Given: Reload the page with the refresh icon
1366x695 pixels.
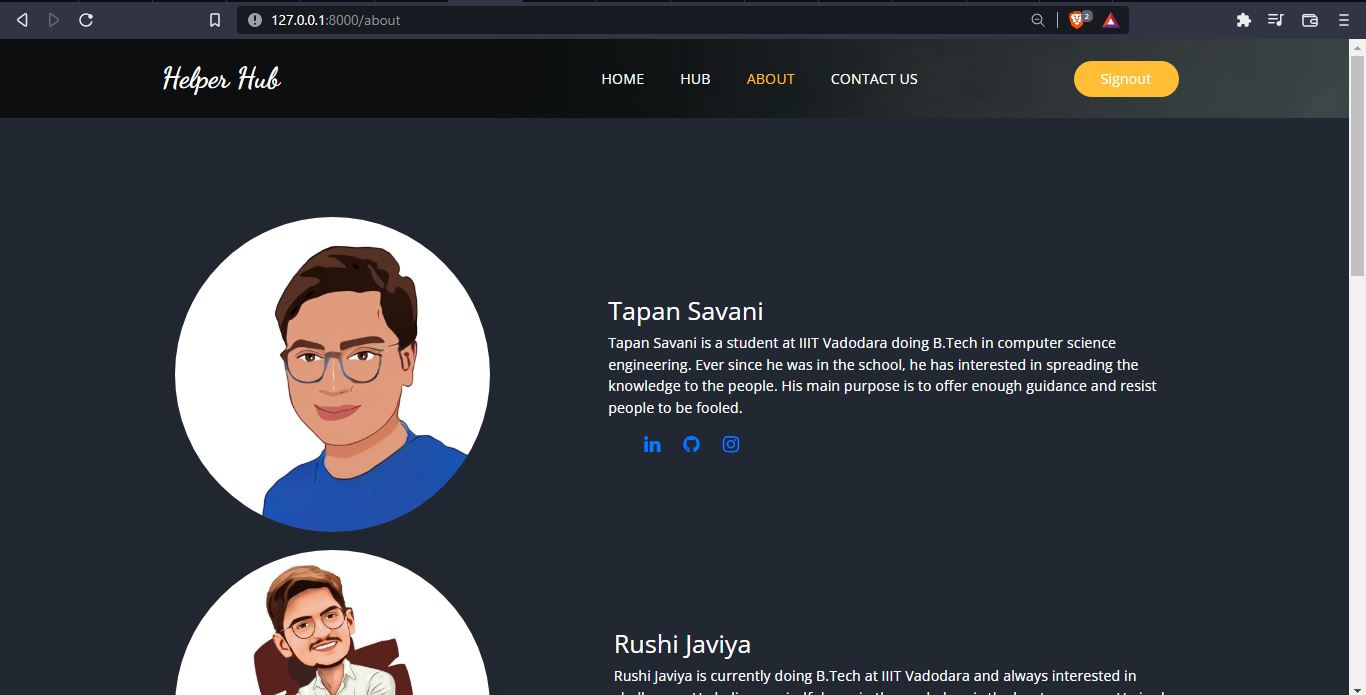Looking at the screenshot, I should click(86, 20).
